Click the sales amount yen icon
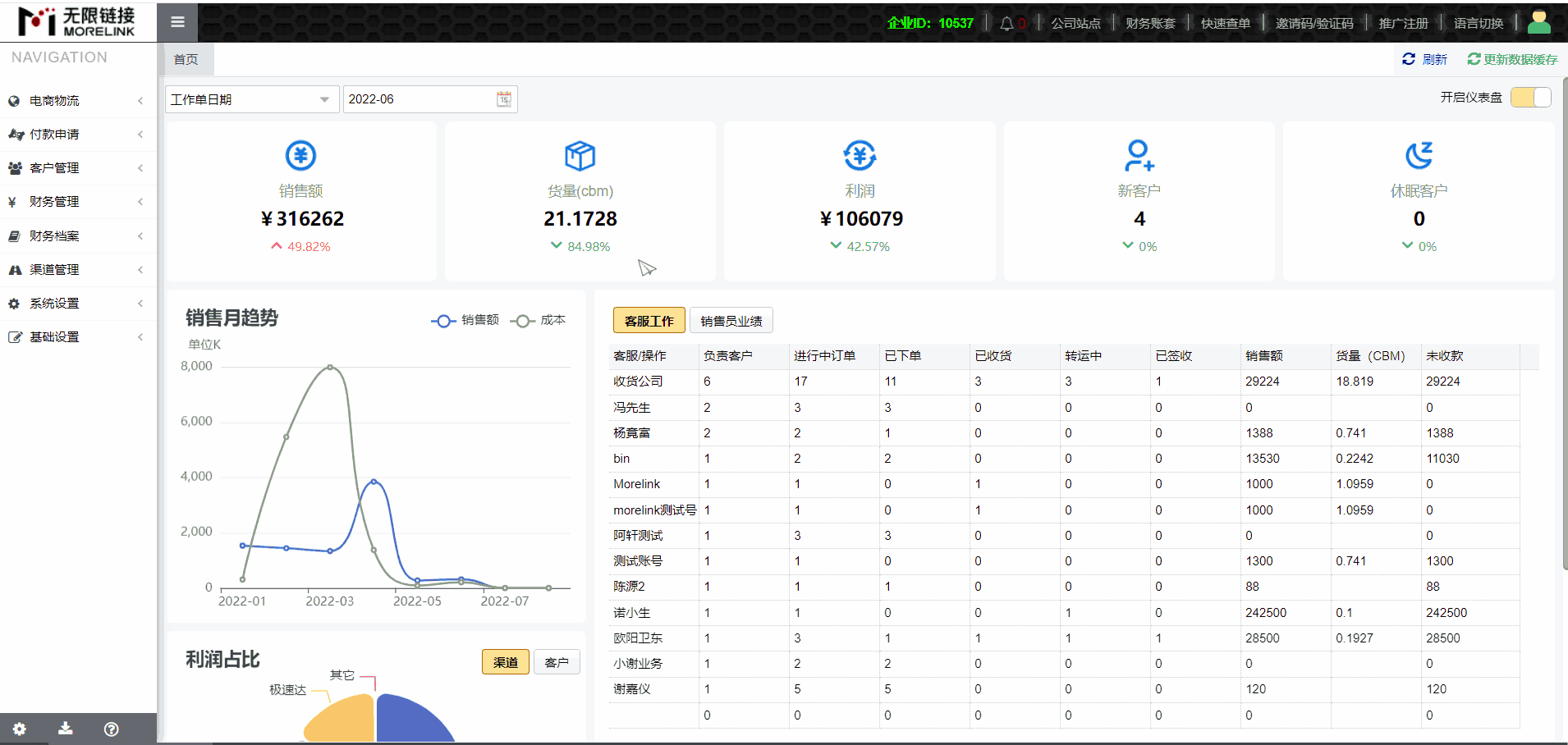 tap(300, 155)
